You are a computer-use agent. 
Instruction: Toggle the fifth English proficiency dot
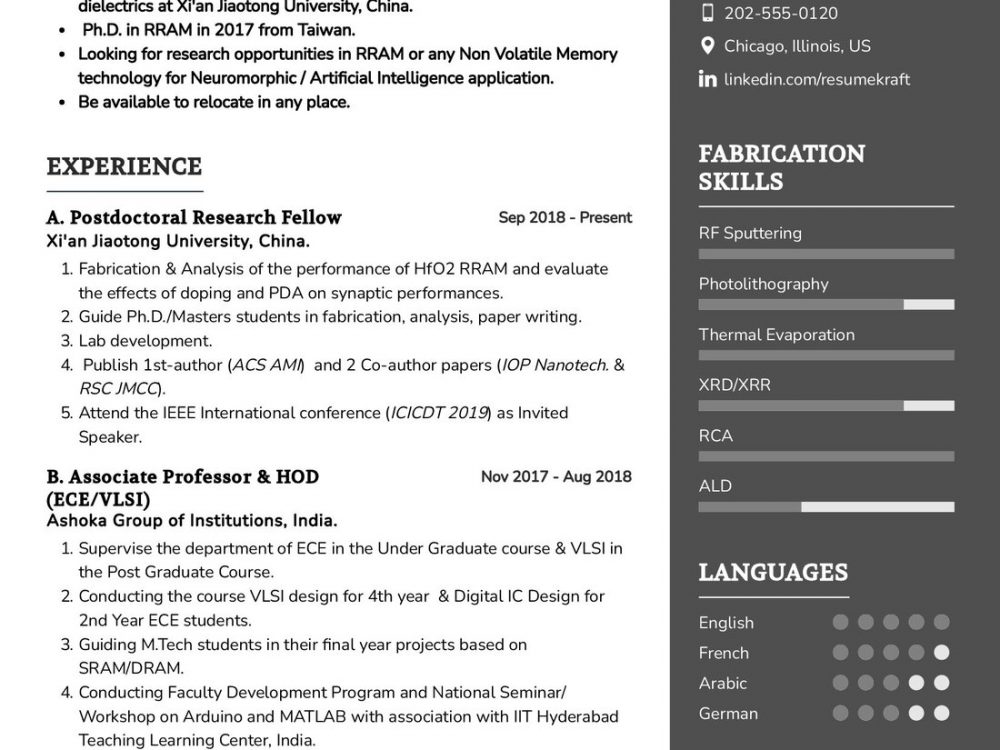click(940, 621)
